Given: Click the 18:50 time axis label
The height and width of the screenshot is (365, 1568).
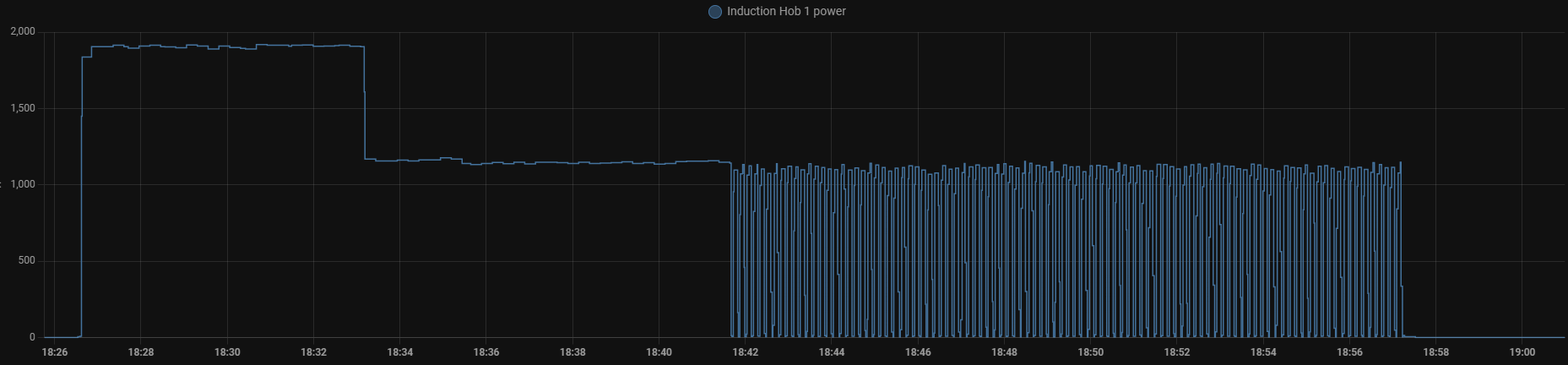Looking at the screenshot, I should coord(1091,352).
